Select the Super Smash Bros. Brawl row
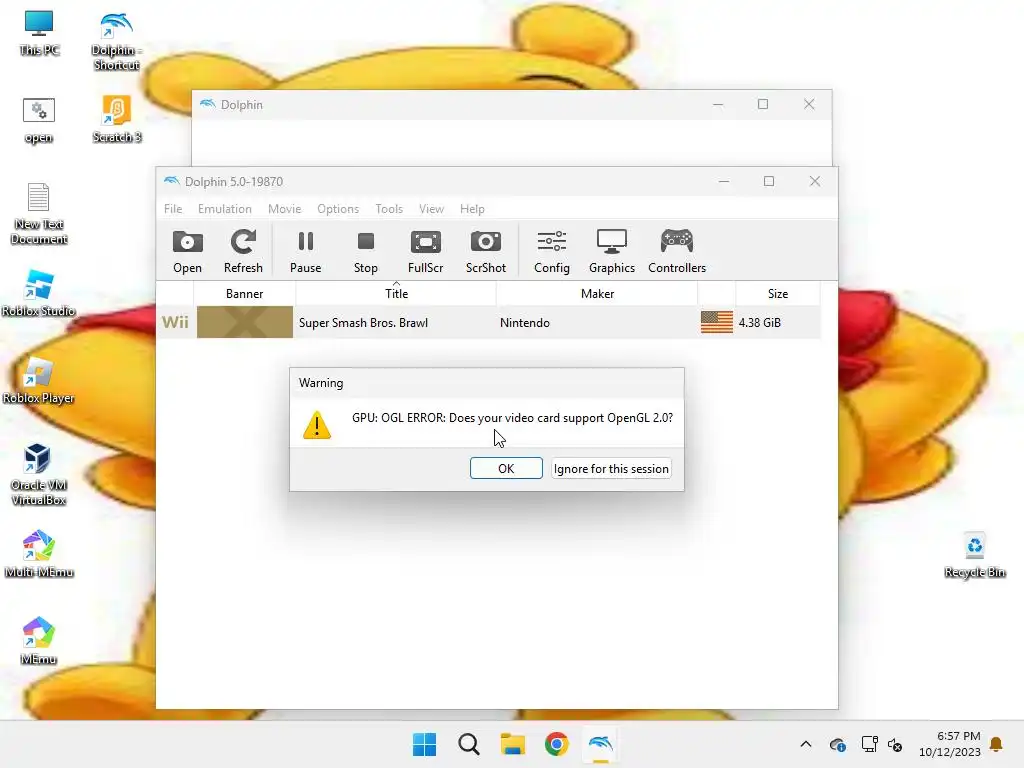The width and height of the screenshot is (1024, 768). click(x=488, y=322)
